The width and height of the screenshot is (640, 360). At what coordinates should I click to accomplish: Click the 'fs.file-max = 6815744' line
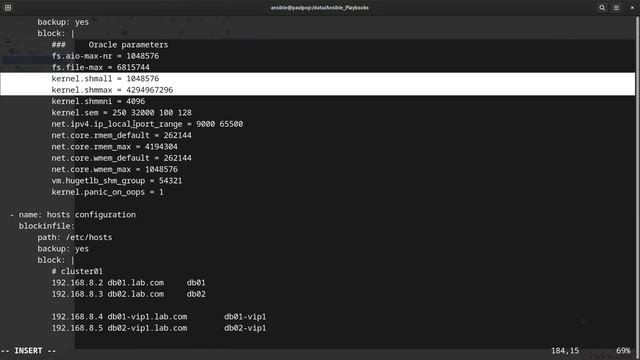pos(100,67)
